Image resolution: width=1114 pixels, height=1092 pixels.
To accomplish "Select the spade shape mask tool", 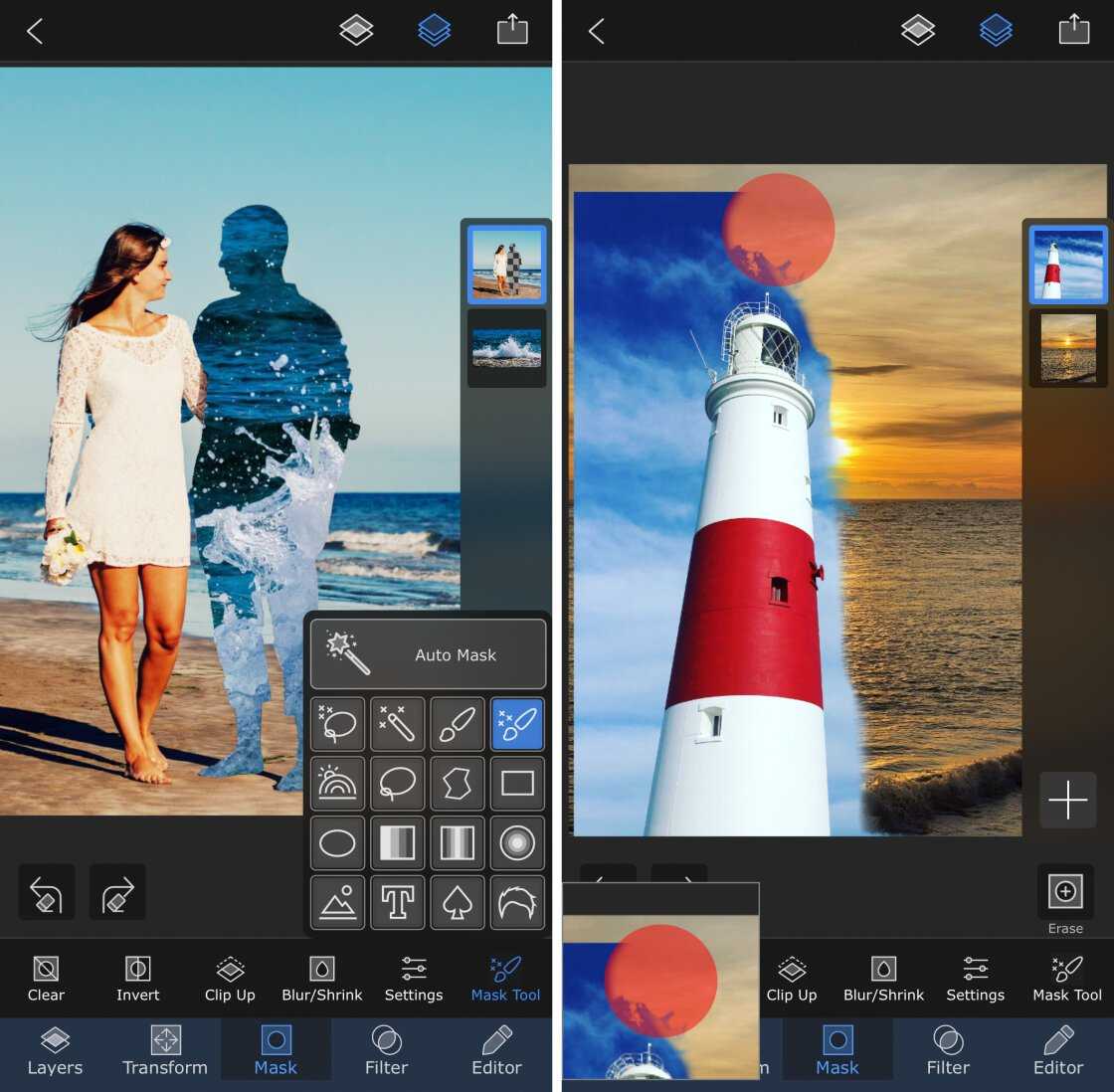I will pos(457,903).
